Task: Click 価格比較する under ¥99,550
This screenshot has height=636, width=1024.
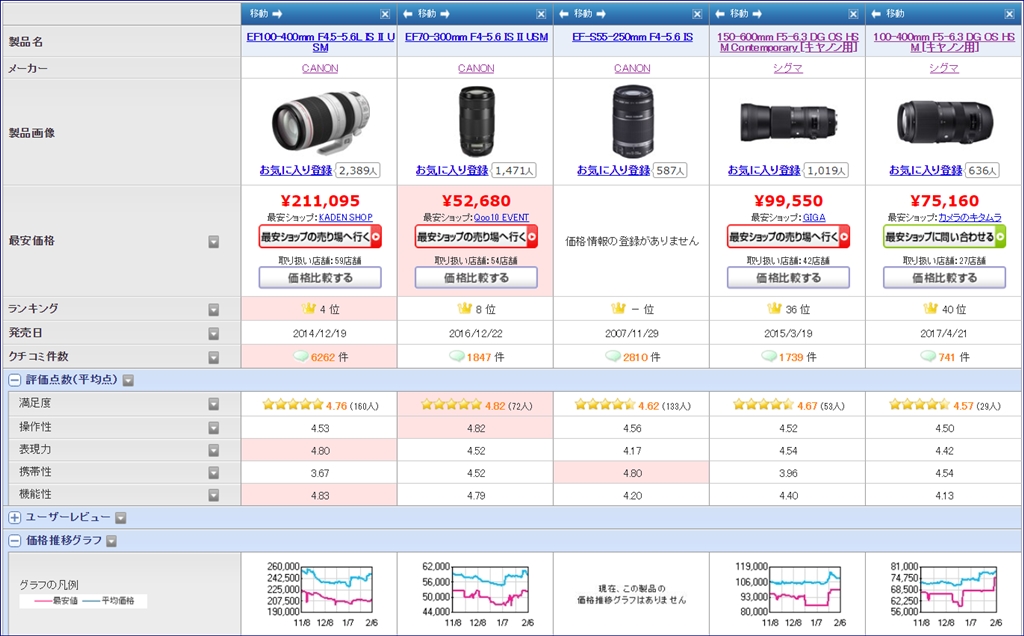Action: [788, 278]
